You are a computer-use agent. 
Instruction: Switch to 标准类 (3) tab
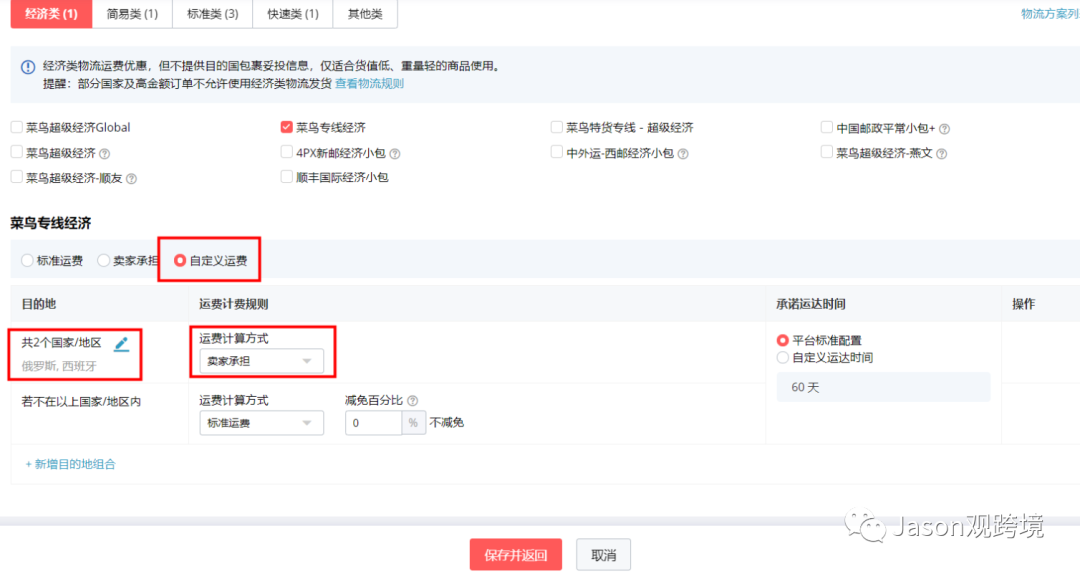click(x=213, y=14)
